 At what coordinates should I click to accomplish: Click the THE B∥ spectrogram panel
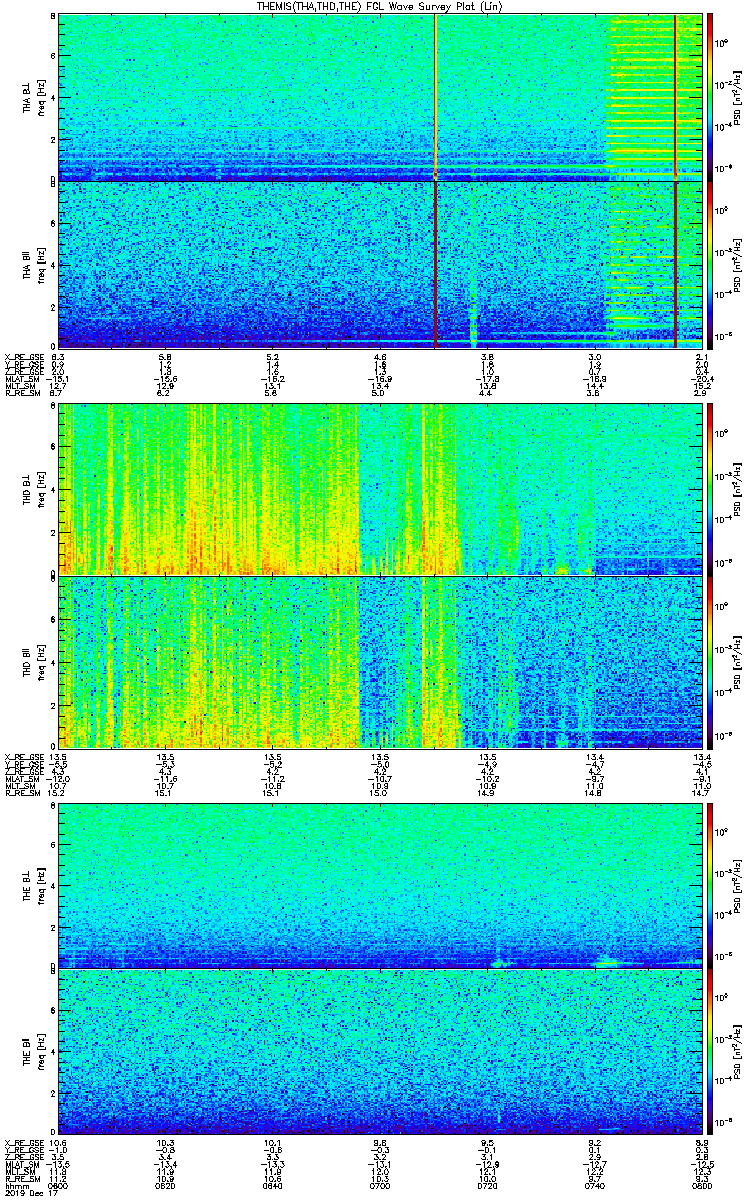click(x=380, y=1052)
